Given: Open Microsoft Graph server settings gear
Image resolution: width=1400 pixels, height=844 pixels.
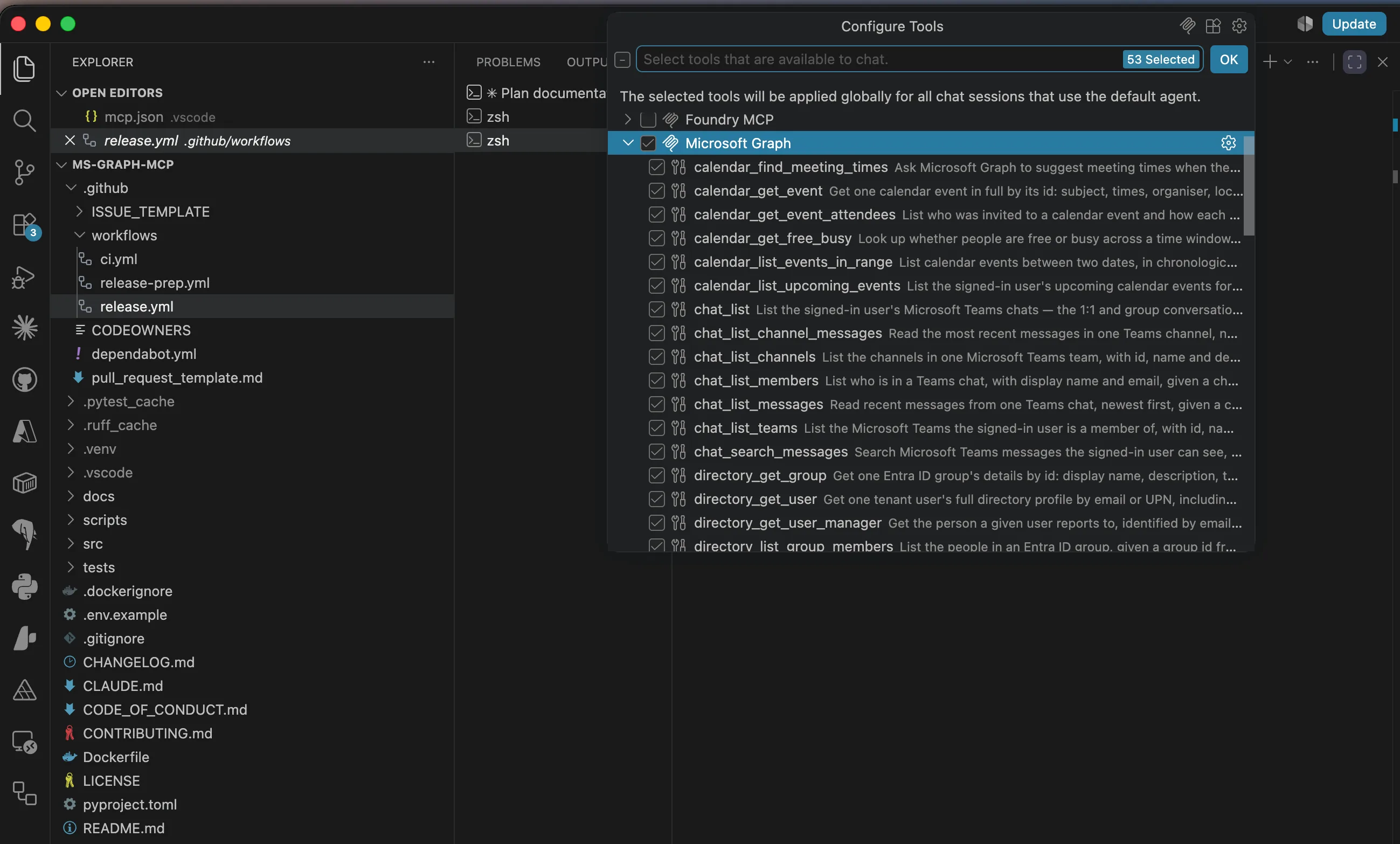Looking at the screenshot, I should click(1228, 143).
